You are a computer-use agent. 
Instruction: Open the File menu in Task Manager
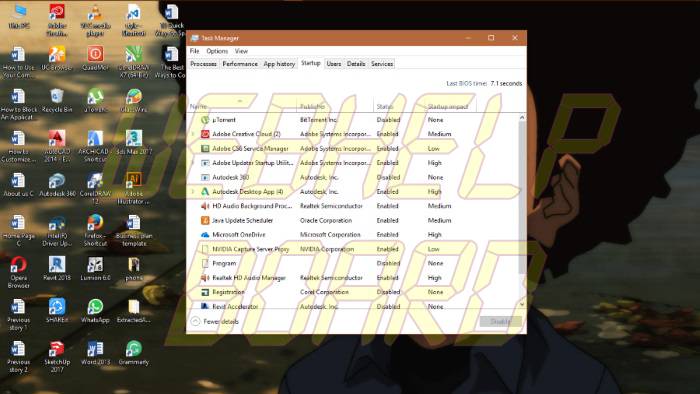pos(195,51)
